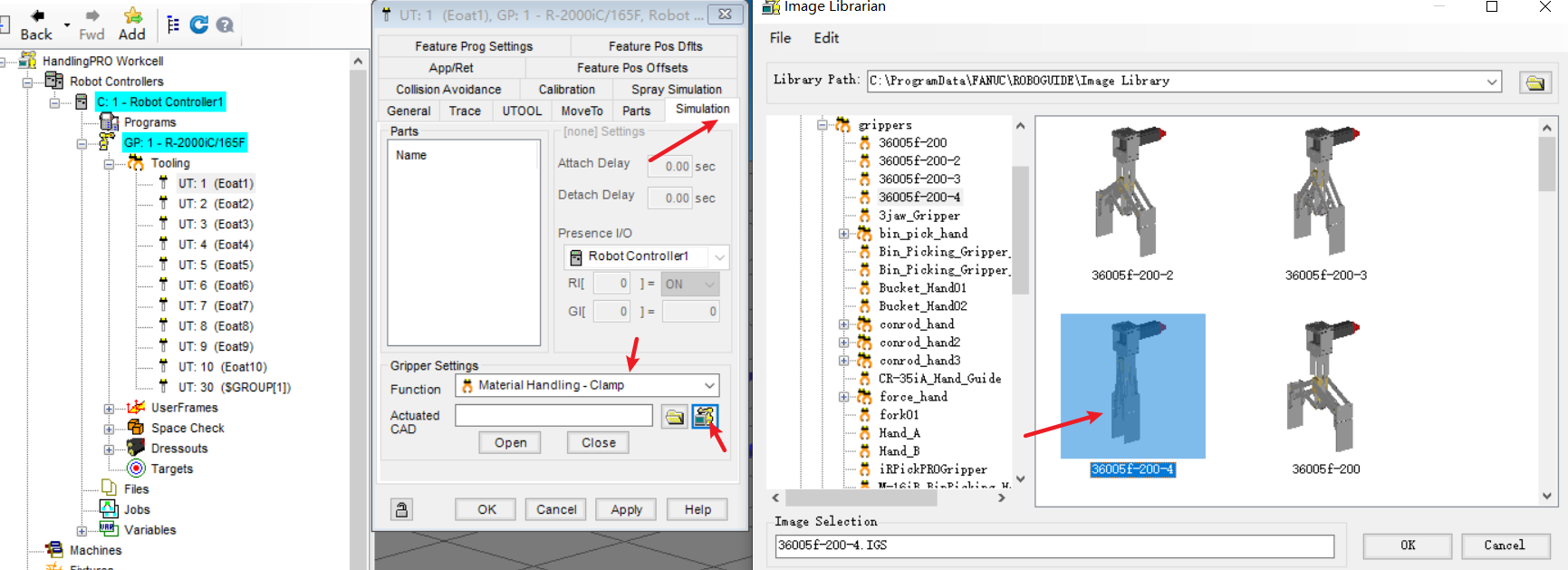Open the File menu in Image Librarian

pos(780,38)
